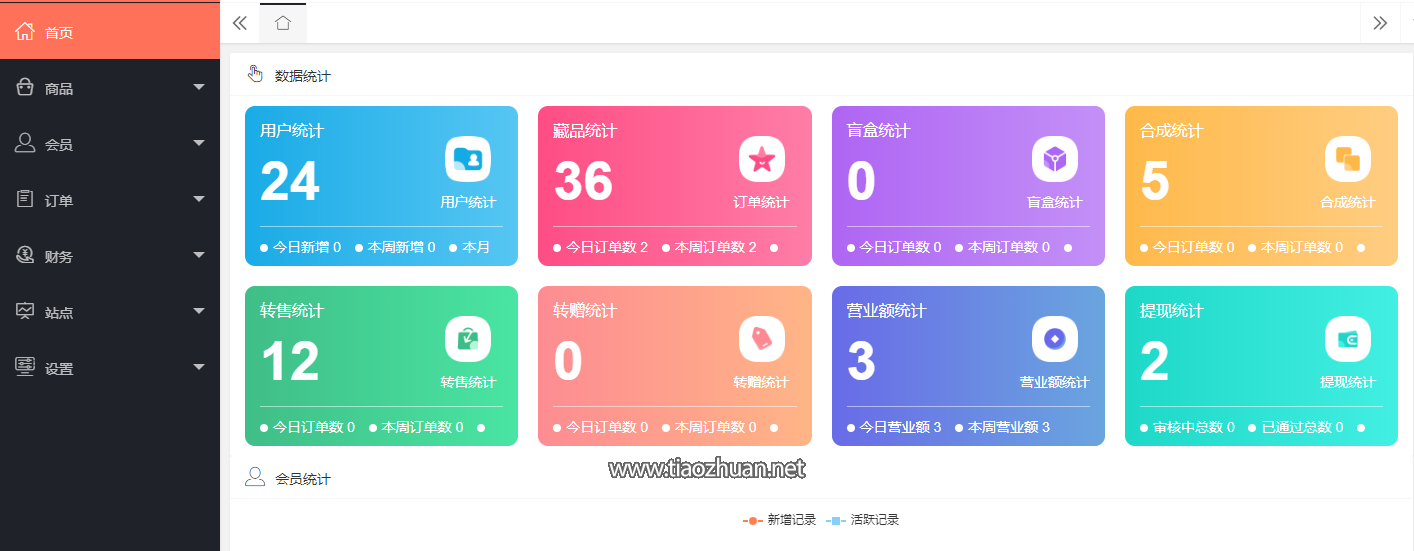Open the 设置 sidebar menu

point(110,368)
